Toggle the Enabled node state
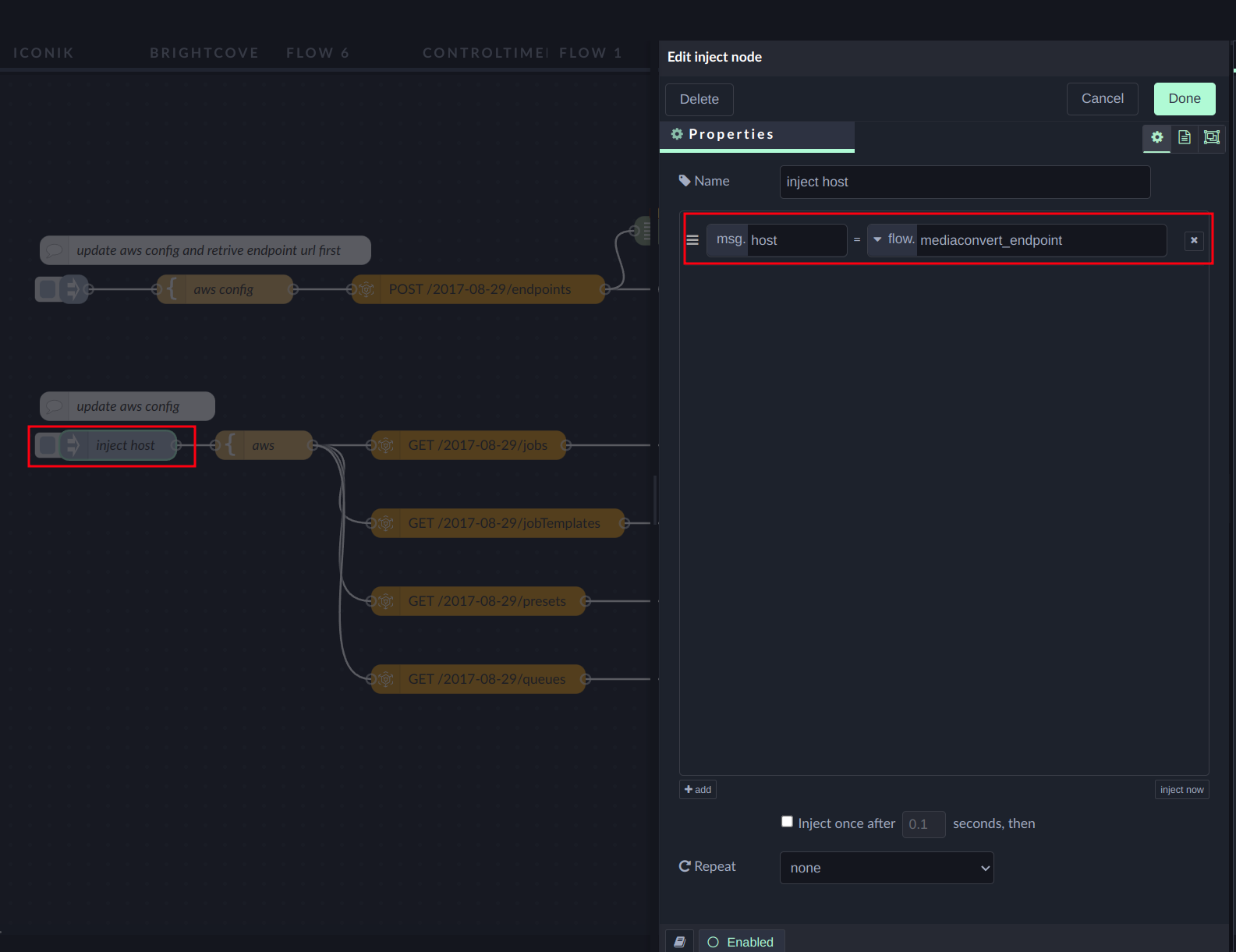 click(x=741, y=942)
